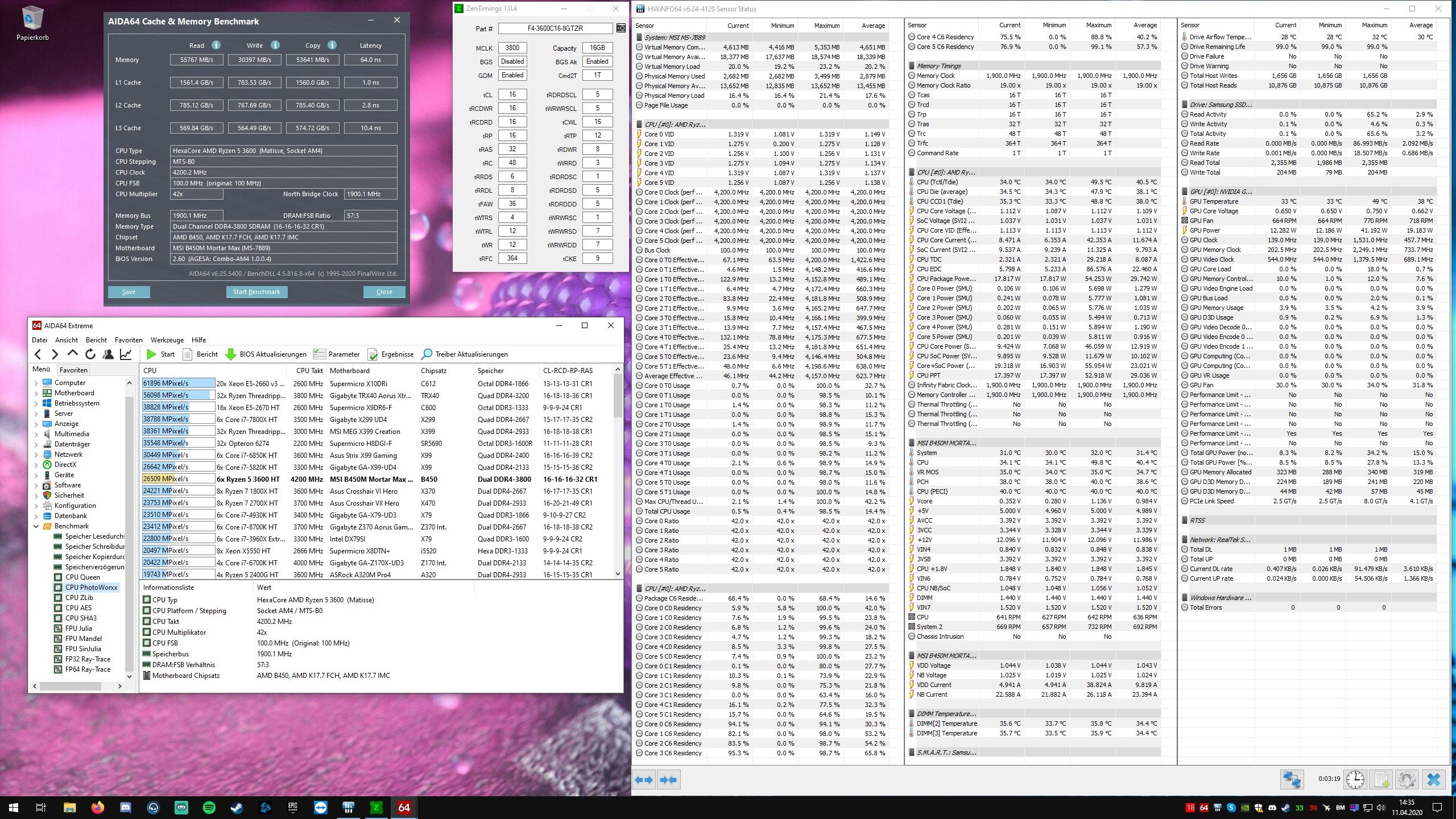Click the HWiNFO blue X close-sensors icon
Screen dimensions: 1456x819
[1434, 779]
